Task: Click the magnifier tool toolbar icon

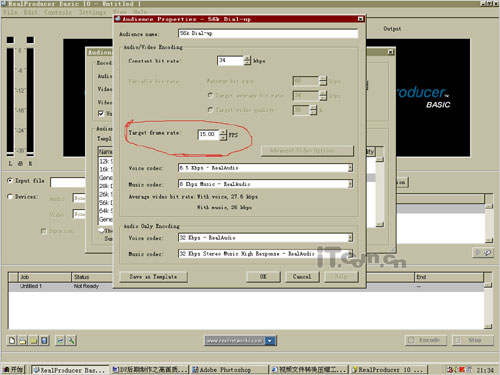Action: coord(71,340)
